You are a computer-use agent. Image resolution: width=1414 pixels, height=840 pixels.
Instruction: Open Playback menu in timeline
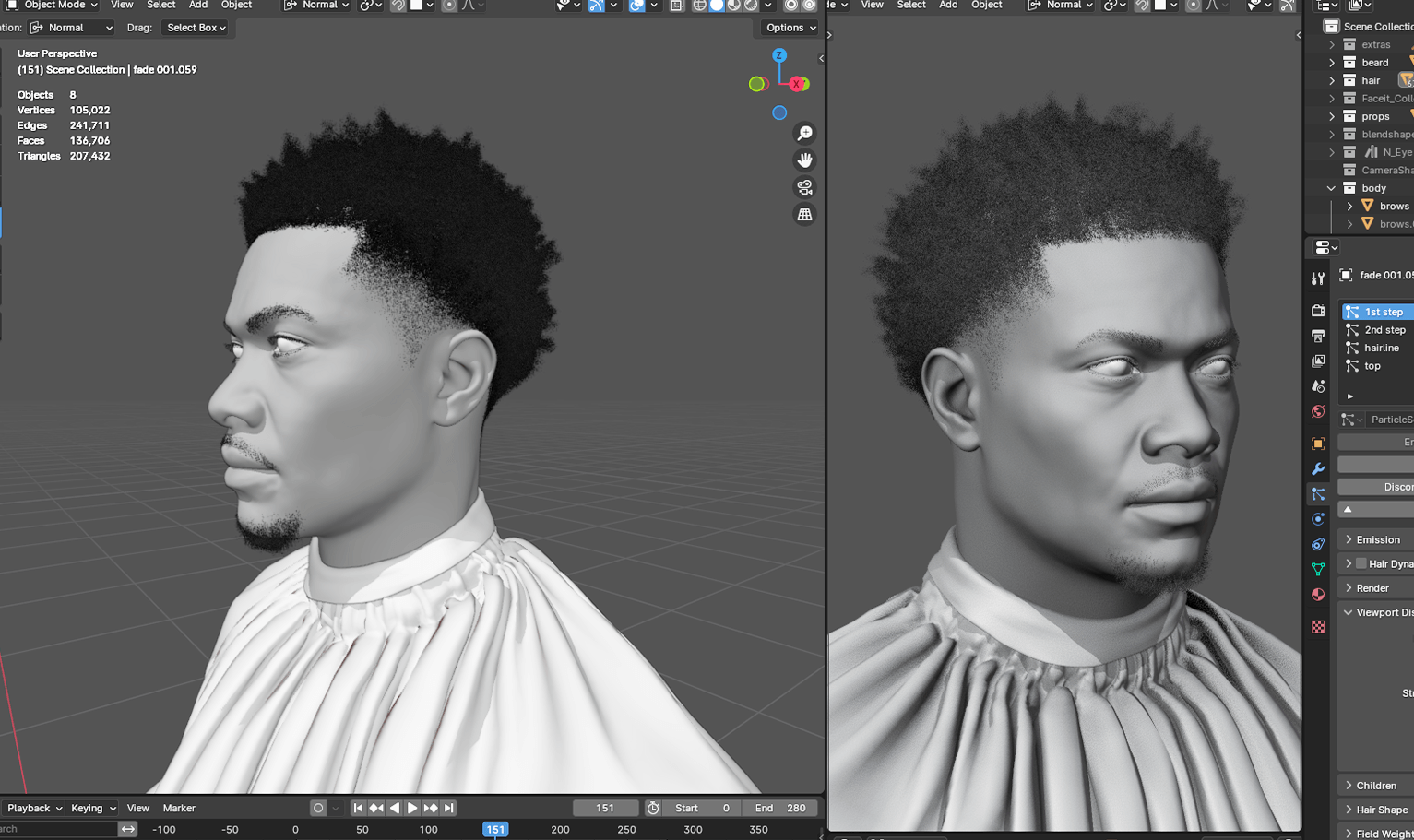pyautogui.click(x=33, y=808)
